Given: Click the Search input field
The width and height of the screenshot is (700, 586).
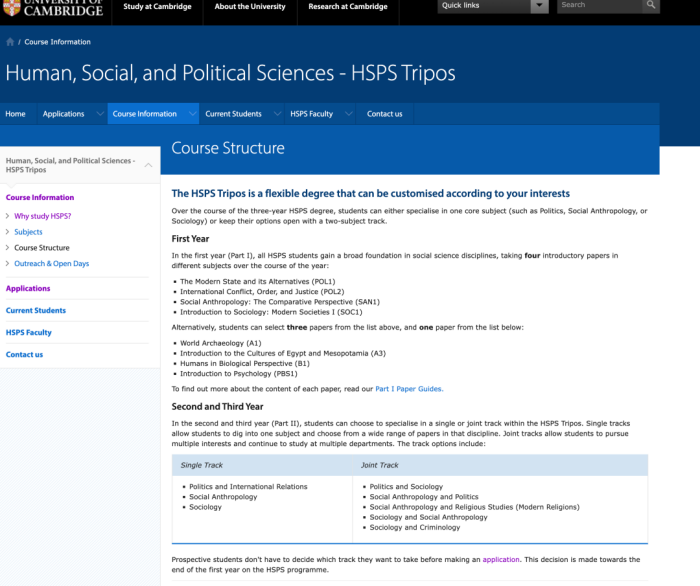Looking at the screenshot, I should click(x=599, y=5).
